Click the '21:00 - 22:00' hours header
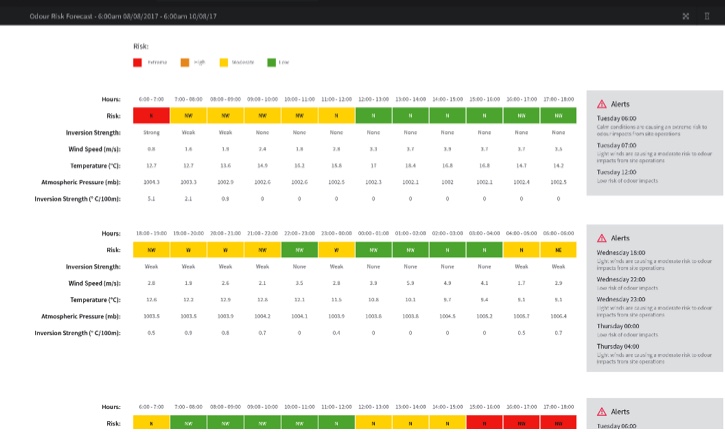Screen dimensions: 725x432 [262, 233]
